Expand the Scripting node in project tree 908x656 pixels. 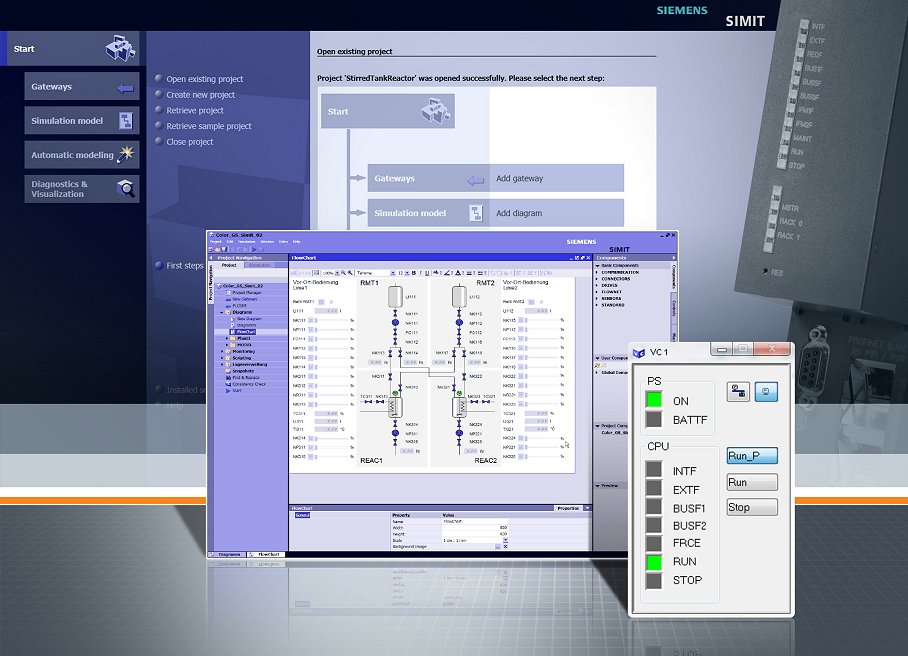coord(222,358)
